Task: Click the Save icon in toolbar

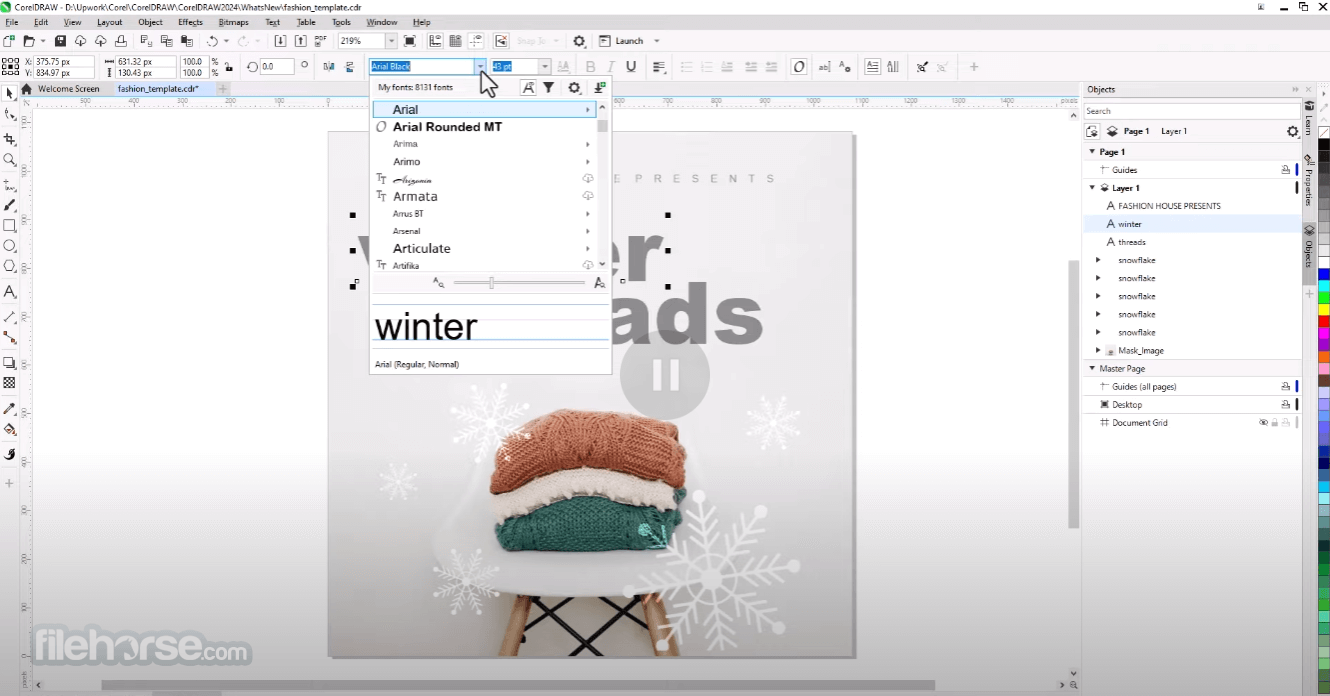Action: (61, 41)
